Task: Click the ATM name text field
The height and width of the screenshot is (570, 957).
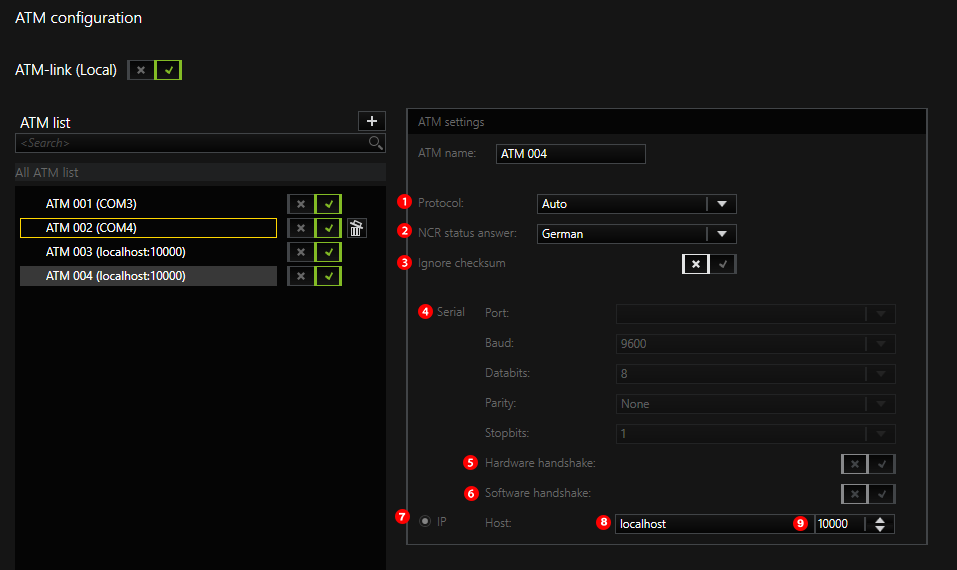Action: (571, 154)
